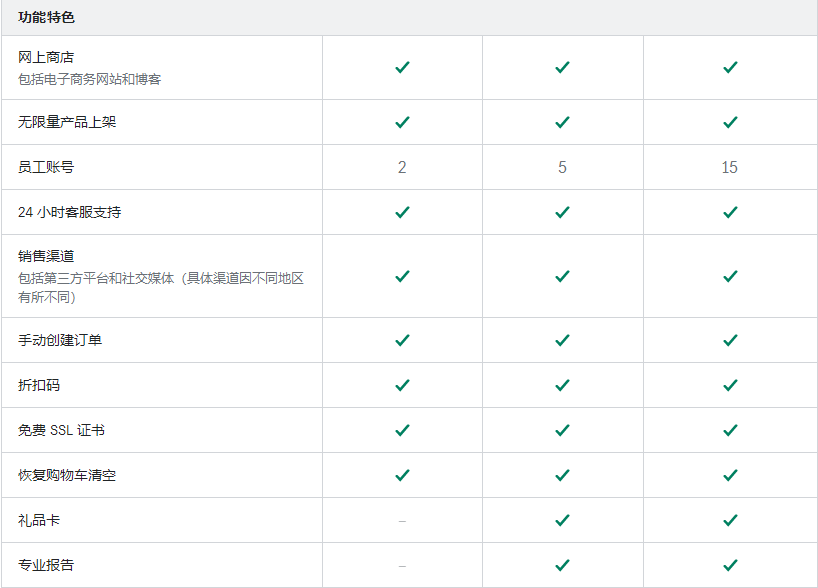Click the 销售渠道 checkmark in the first plan column
Viewport: 818px width, 588px height.
click(402, 276)
